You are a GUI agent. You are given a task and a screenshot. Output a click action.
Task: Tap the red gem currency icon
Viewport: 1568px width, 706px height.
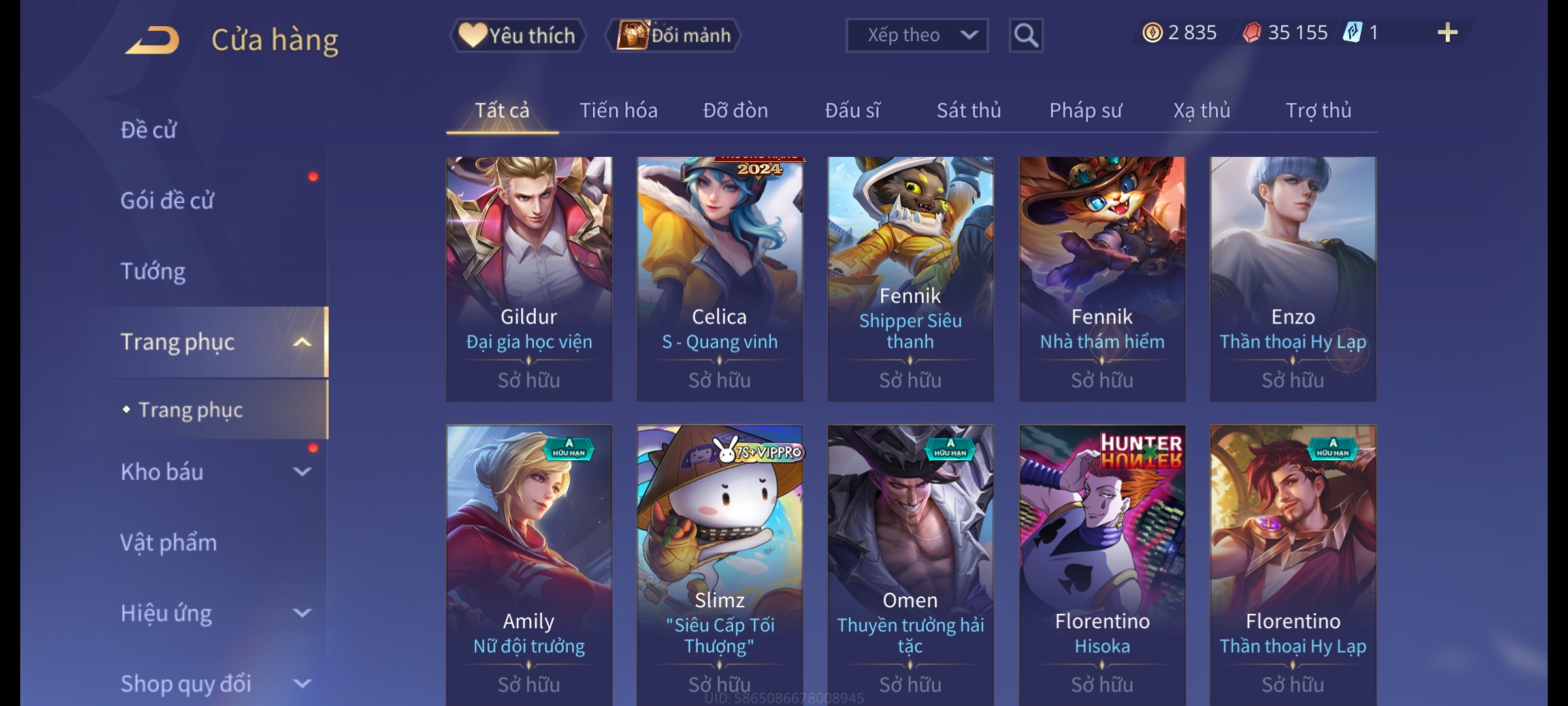point(1251,33)
